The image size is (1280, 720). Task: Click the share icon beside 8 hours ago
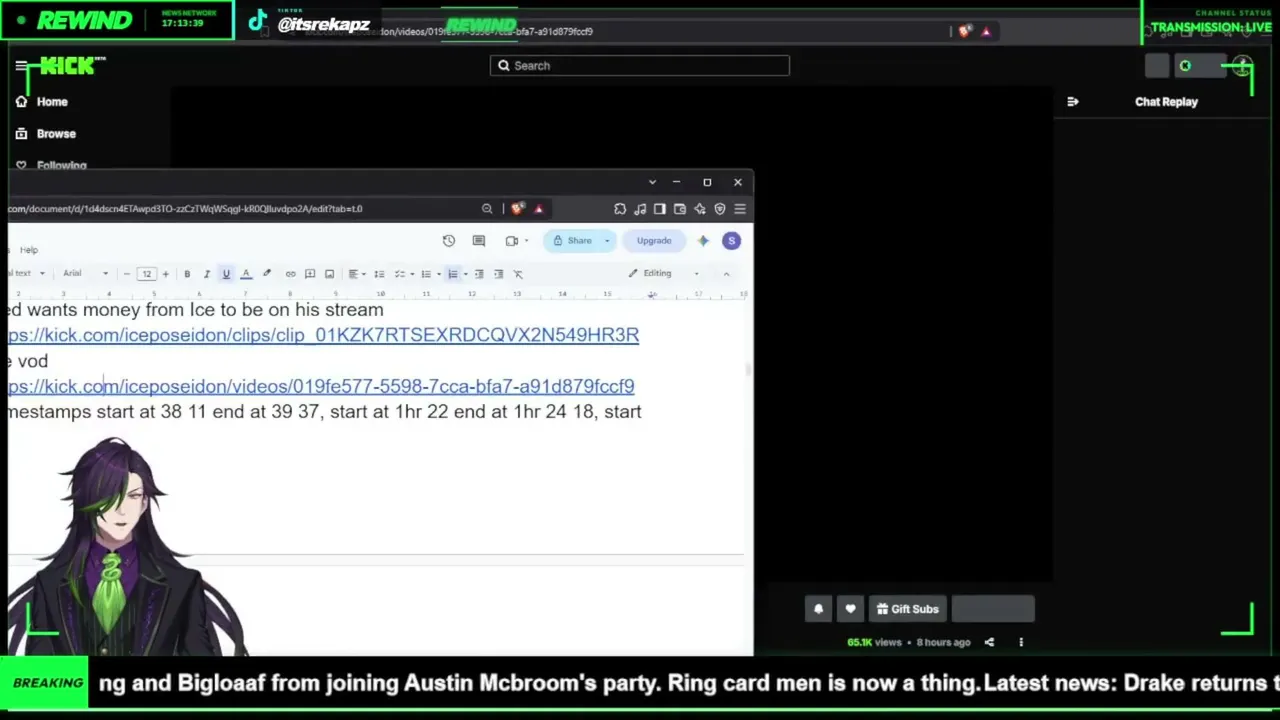989,643
